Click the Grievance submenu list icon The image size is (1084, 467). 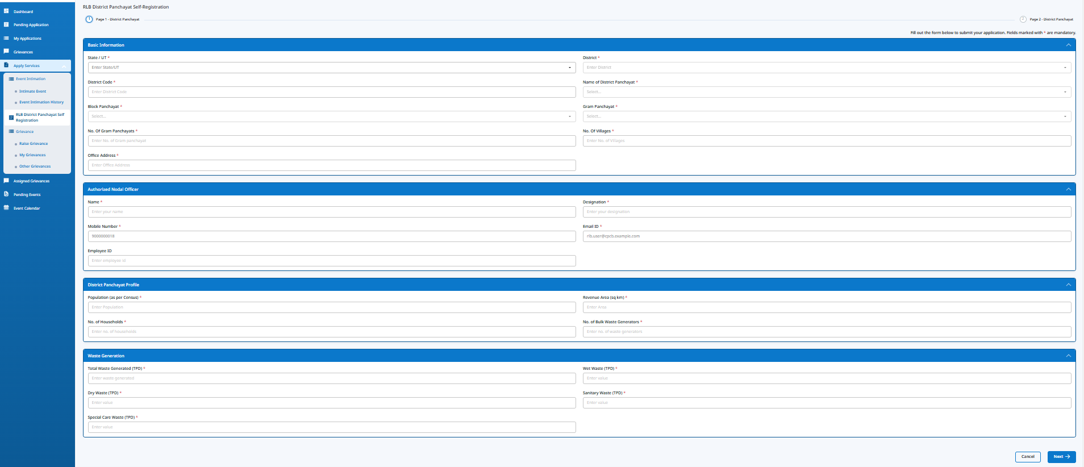click(10, 131)
